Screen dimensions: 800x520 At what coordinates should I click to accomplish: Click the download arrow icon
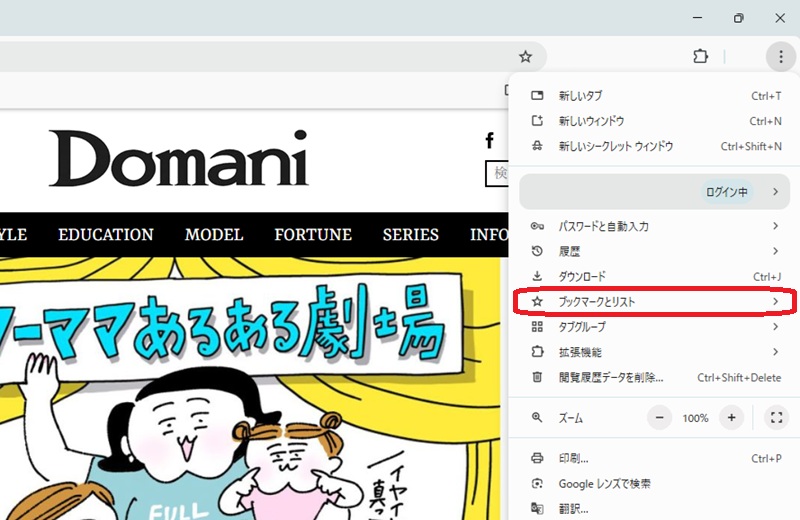pyautogui.click(x=537, y=277)
